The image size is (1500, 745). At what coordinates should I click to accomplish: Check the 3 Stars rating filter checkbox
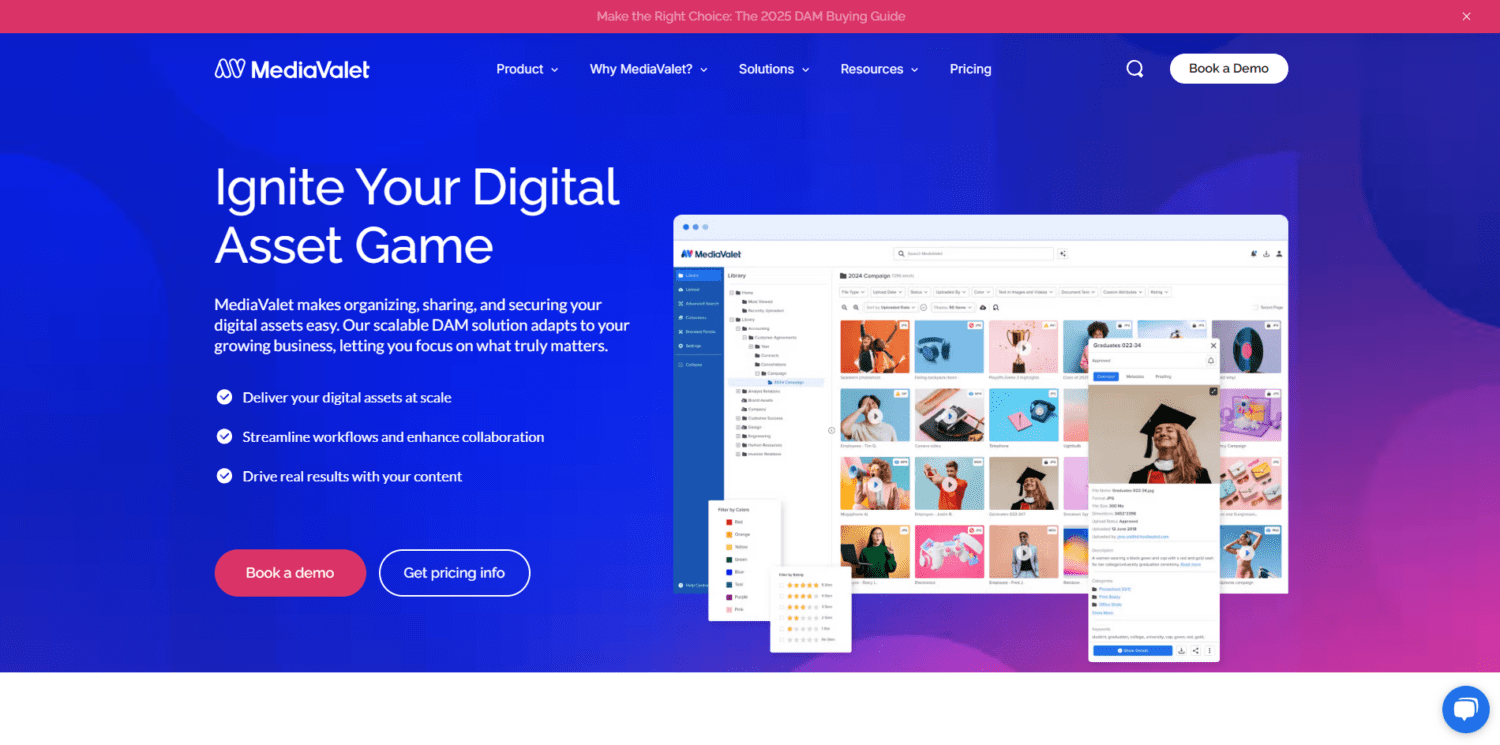tap(782, 607)
